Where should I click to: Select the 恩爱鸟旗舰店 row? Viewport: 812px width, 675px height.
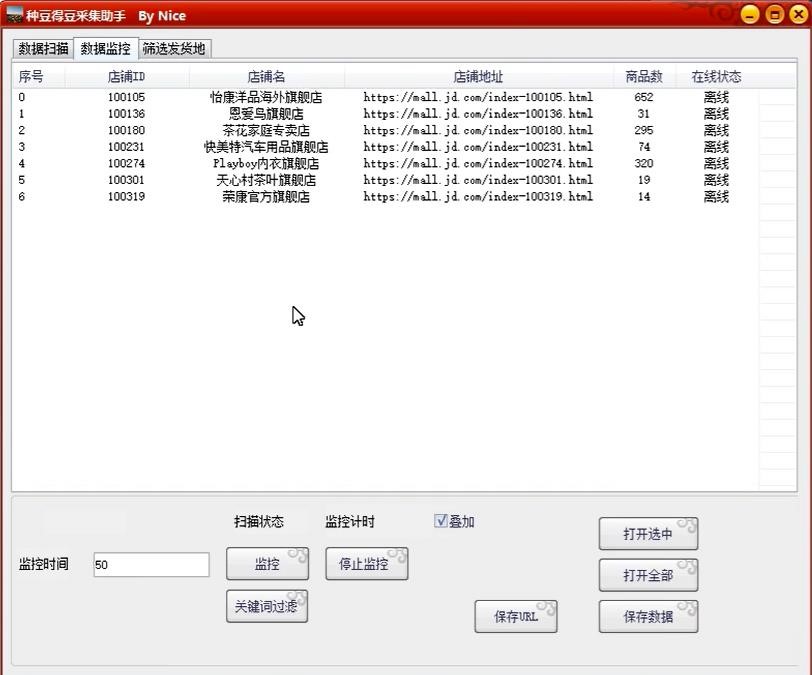[x=266, y=113]
